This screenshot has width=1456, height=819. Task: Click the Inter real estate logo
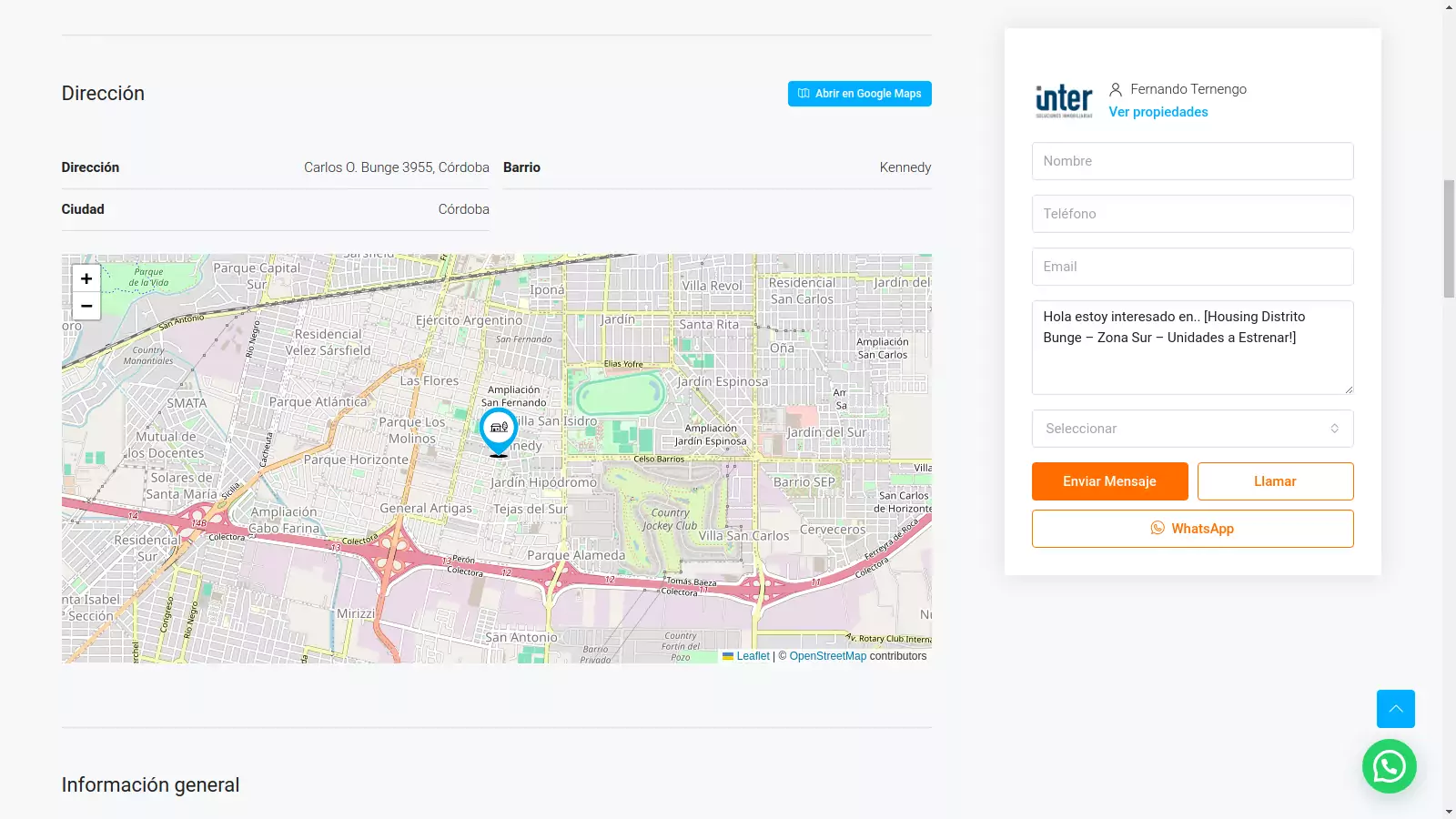click(1064, 100)
